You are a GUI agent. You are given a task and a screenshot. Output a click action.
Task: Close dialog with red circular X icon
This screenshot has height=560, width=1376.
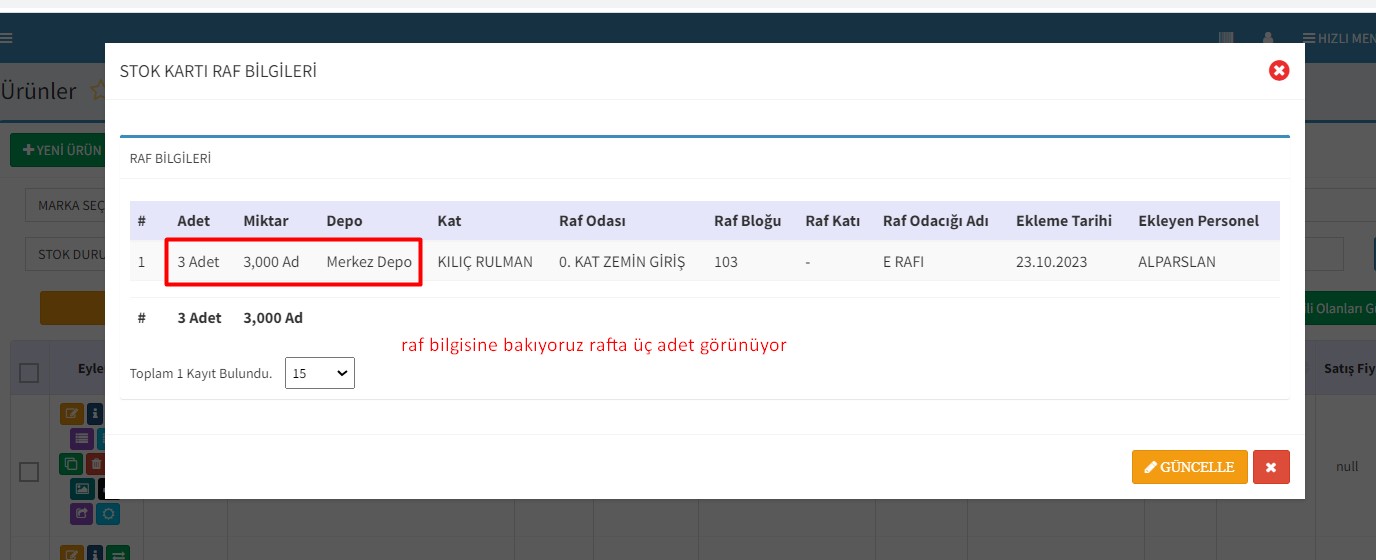(x=1278, y=70)
